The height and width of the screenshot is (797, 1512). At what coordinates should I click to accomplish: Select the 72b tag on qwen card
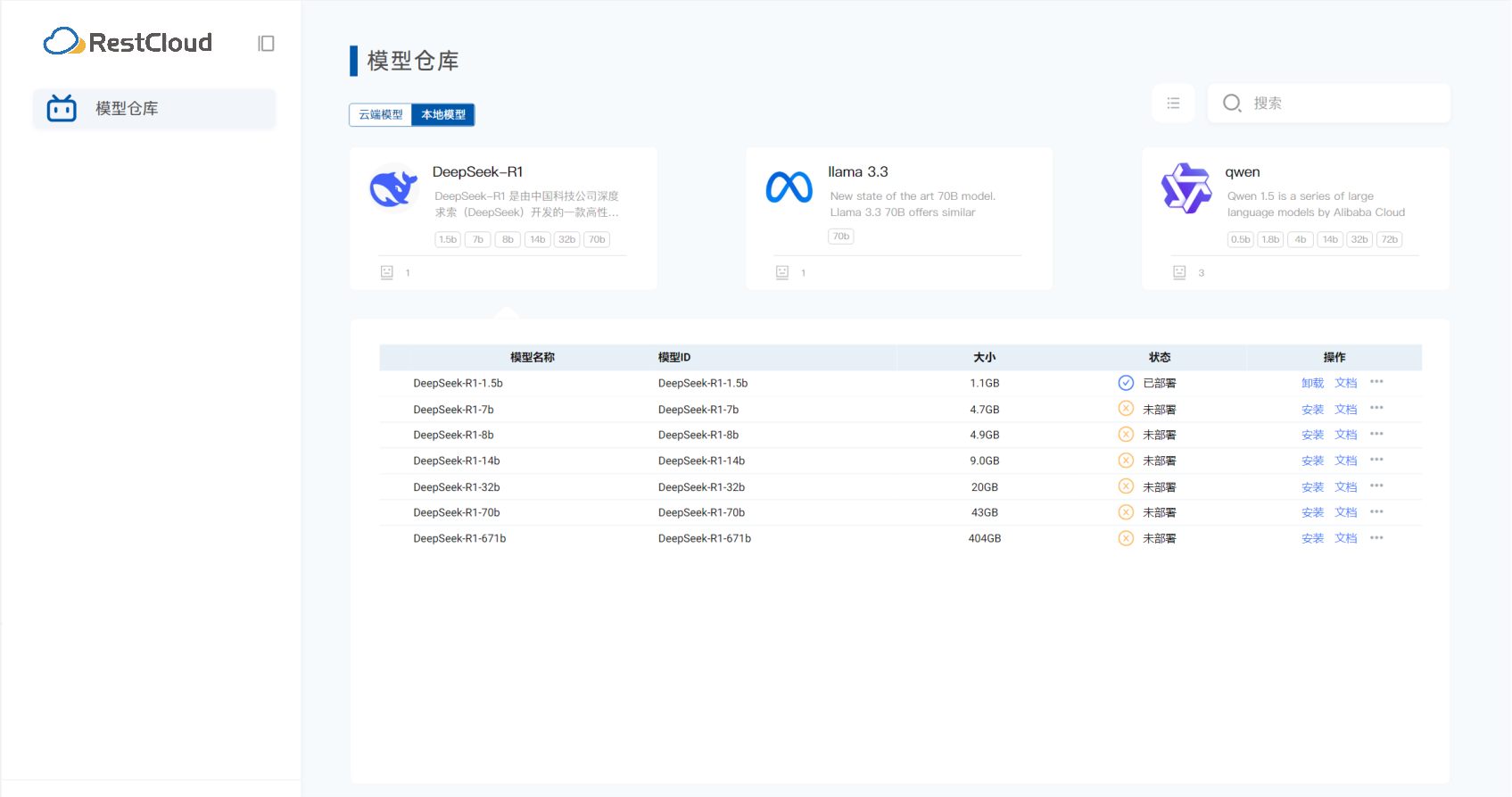coord(1389,239)
